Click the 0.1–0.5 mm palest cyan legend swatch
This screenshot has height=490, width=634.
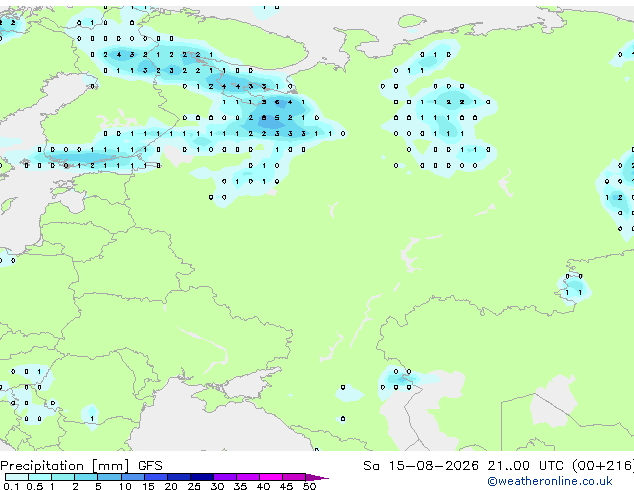coord(17,477)
